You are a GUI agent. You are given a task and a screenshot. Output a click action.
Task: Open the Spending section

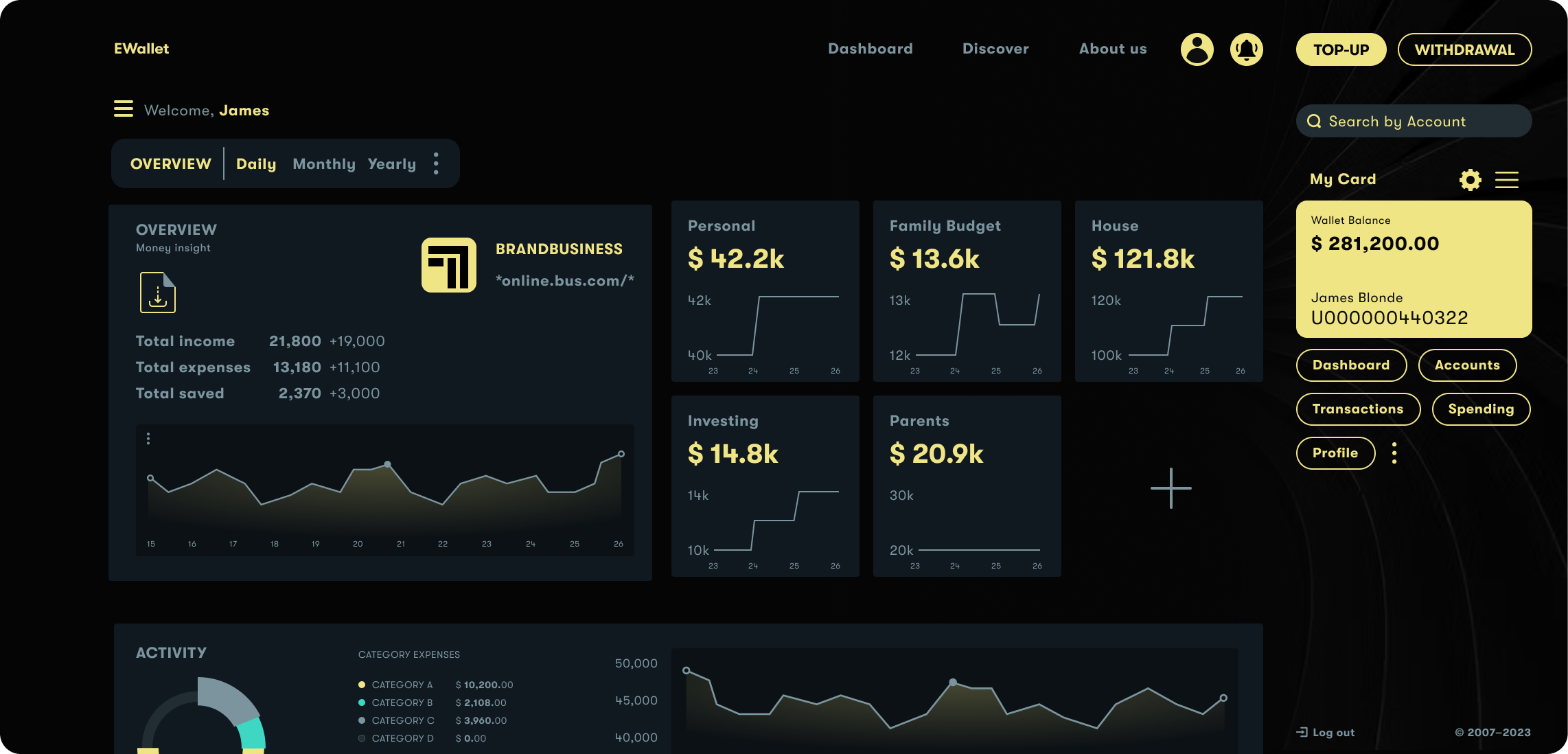click(1481, 409)
